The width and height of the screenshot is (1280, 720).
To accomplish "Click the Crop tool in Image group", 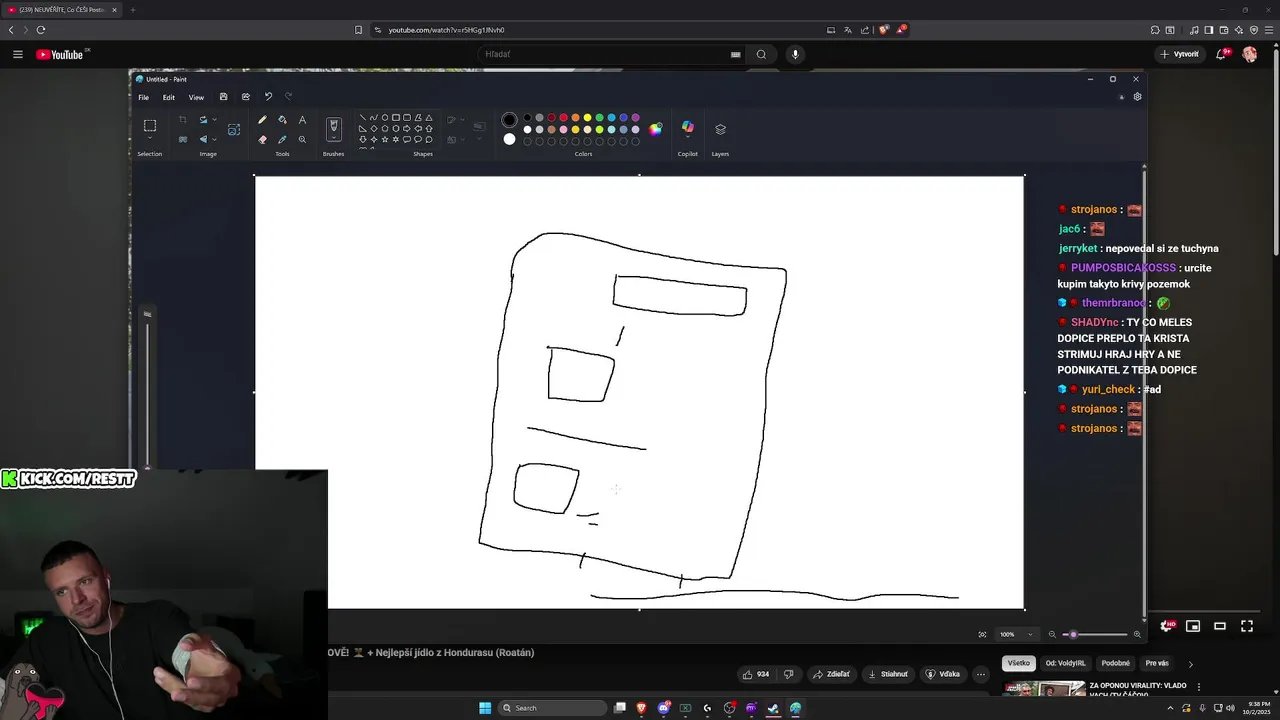I will (183, 120).
